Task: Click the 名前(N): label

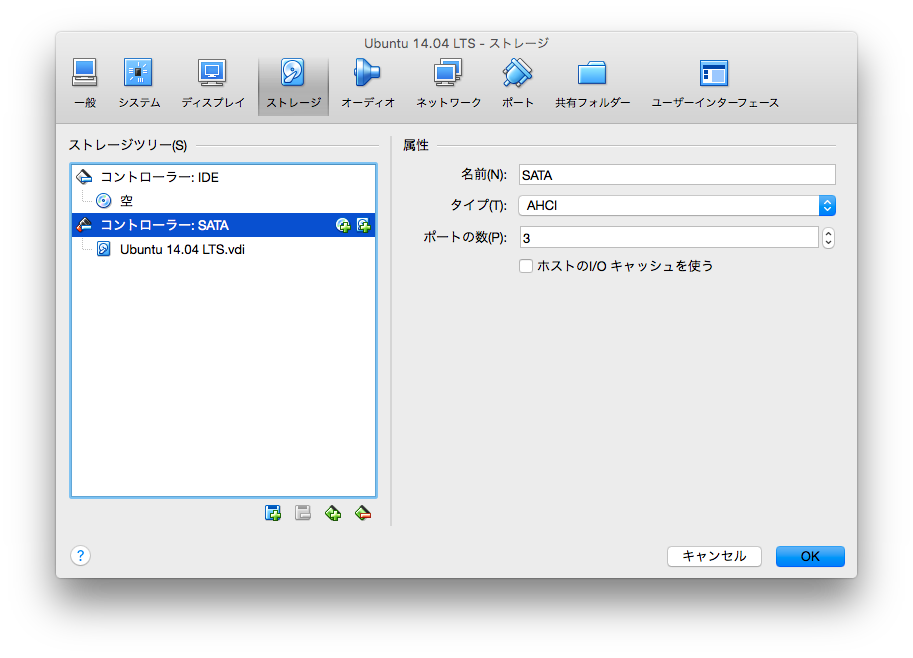Action: pos(484,175)
